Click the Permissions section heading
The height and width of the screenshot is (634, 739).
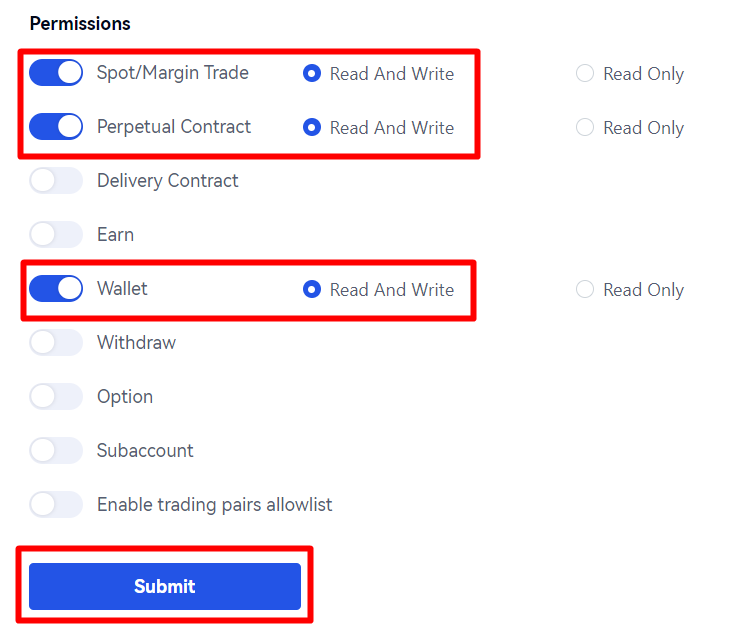tap(80, 23)
